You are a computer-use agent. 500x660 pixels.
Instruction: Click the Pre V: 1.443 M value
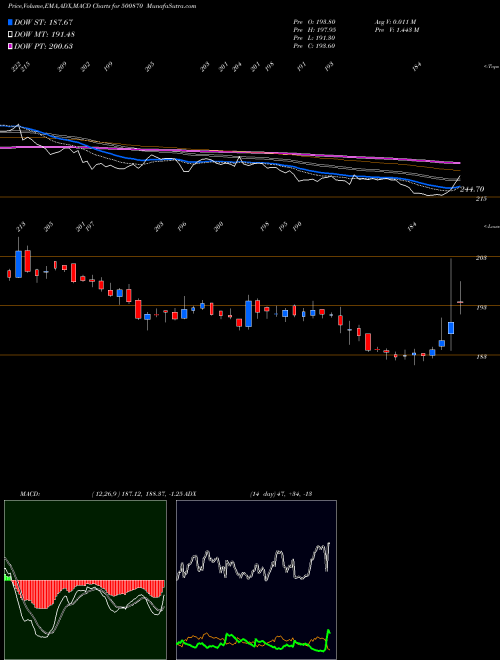point(396,30)
